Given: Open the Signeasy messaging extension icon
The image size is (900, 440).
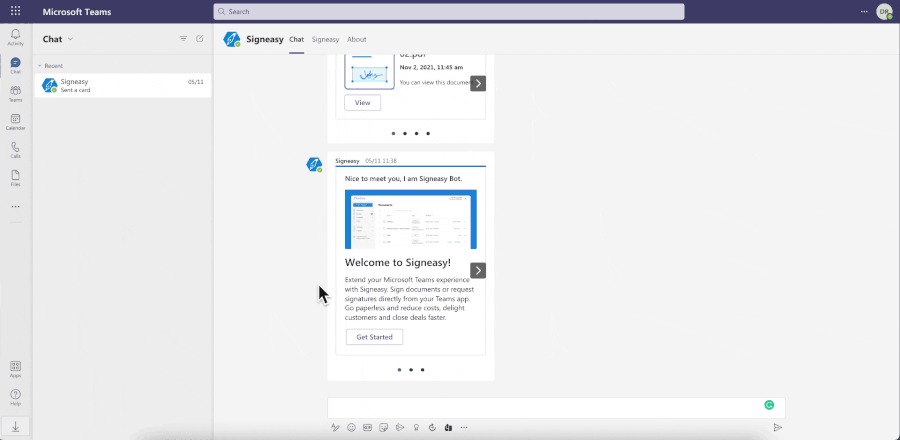Looking at the screenshot, I should (x=448, y=427).
